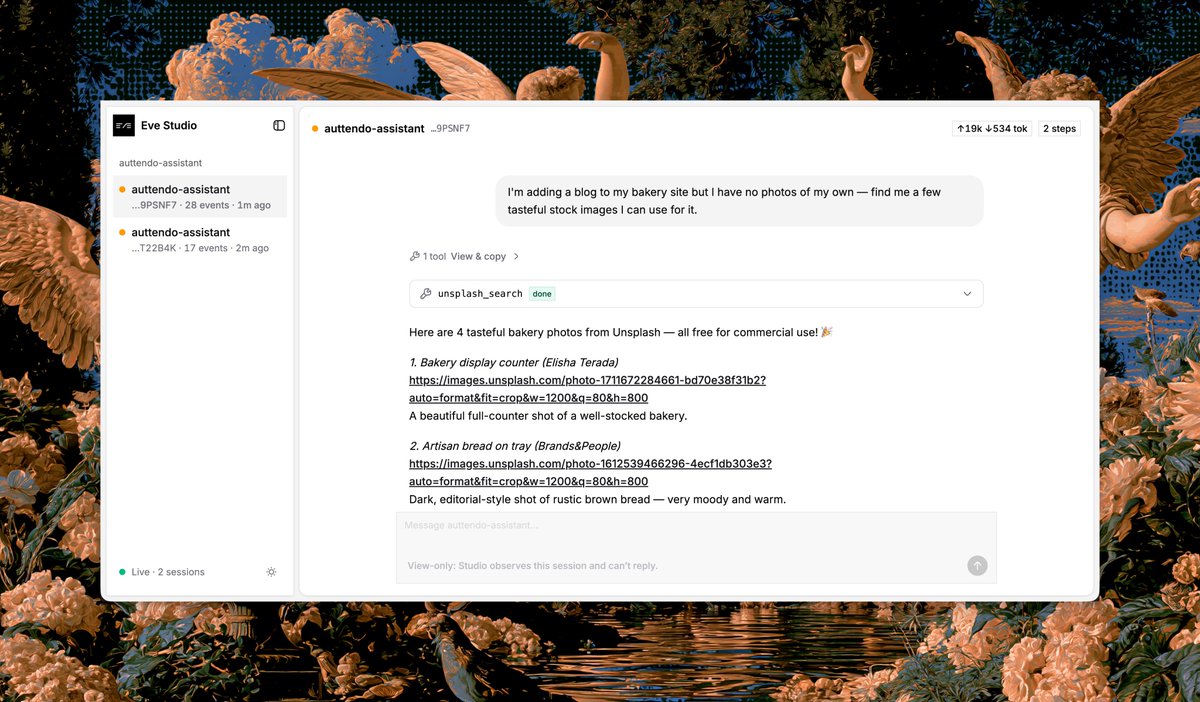Click the token count 19k 534 tok badge
Screen dimensions: 1200x702
tap(992, 128)
